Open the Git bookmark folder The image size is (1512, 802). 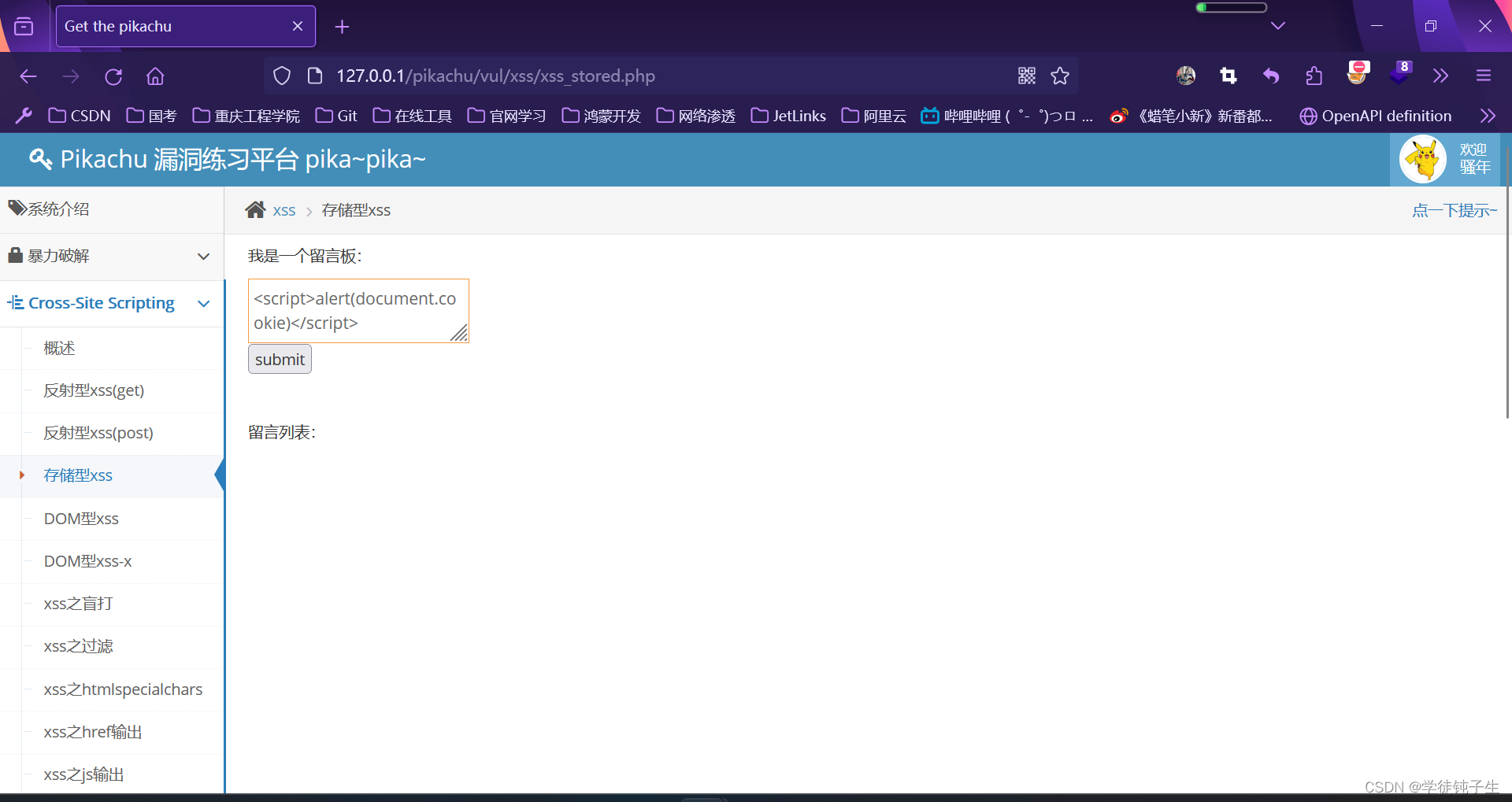coord(336,116)
